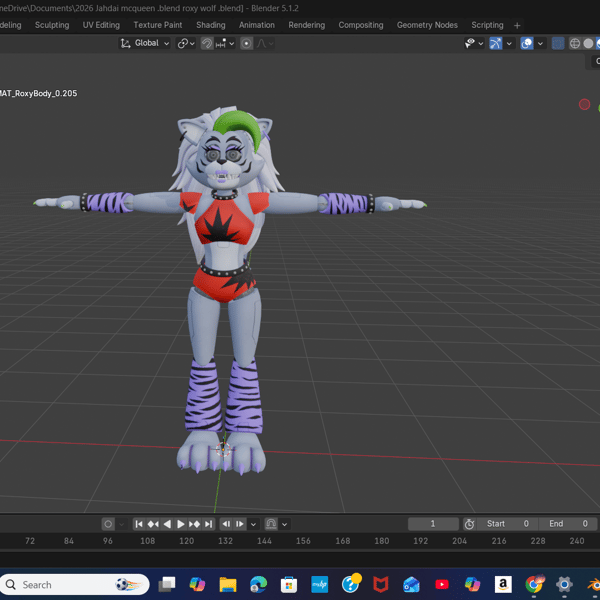Toggle the preview range clock icon
600x600 pixels.
coord(470,524)
